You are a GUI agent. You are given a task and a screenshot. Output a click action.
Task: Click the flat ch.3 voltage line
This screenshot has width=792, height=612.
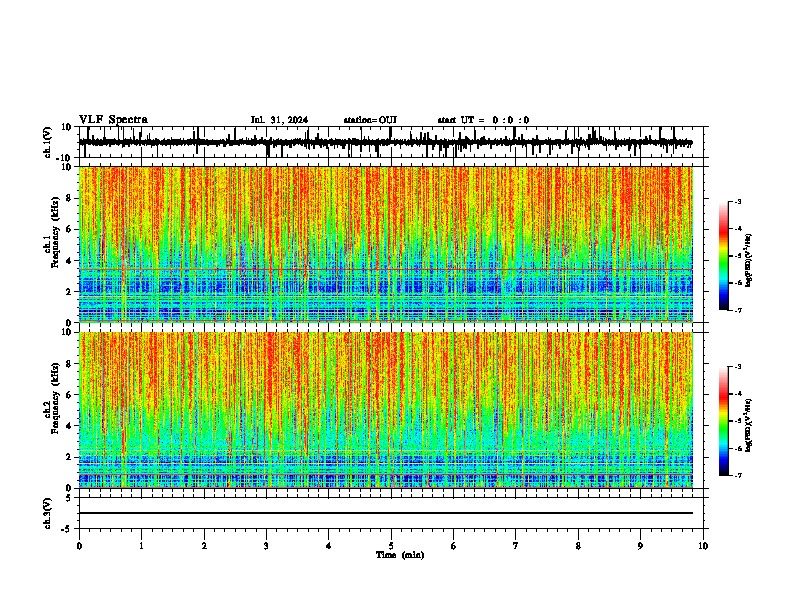(385, 513)
